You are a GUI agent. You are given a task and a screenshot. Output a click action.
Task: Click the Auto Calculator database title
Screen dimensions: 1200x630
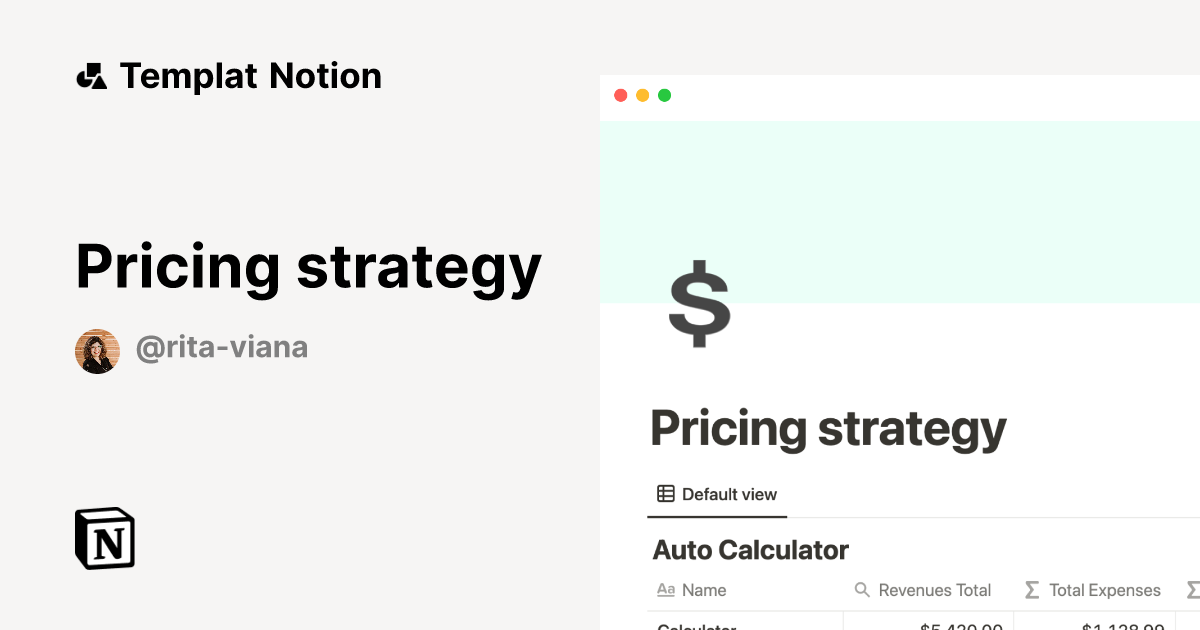[x=750, y=549]
